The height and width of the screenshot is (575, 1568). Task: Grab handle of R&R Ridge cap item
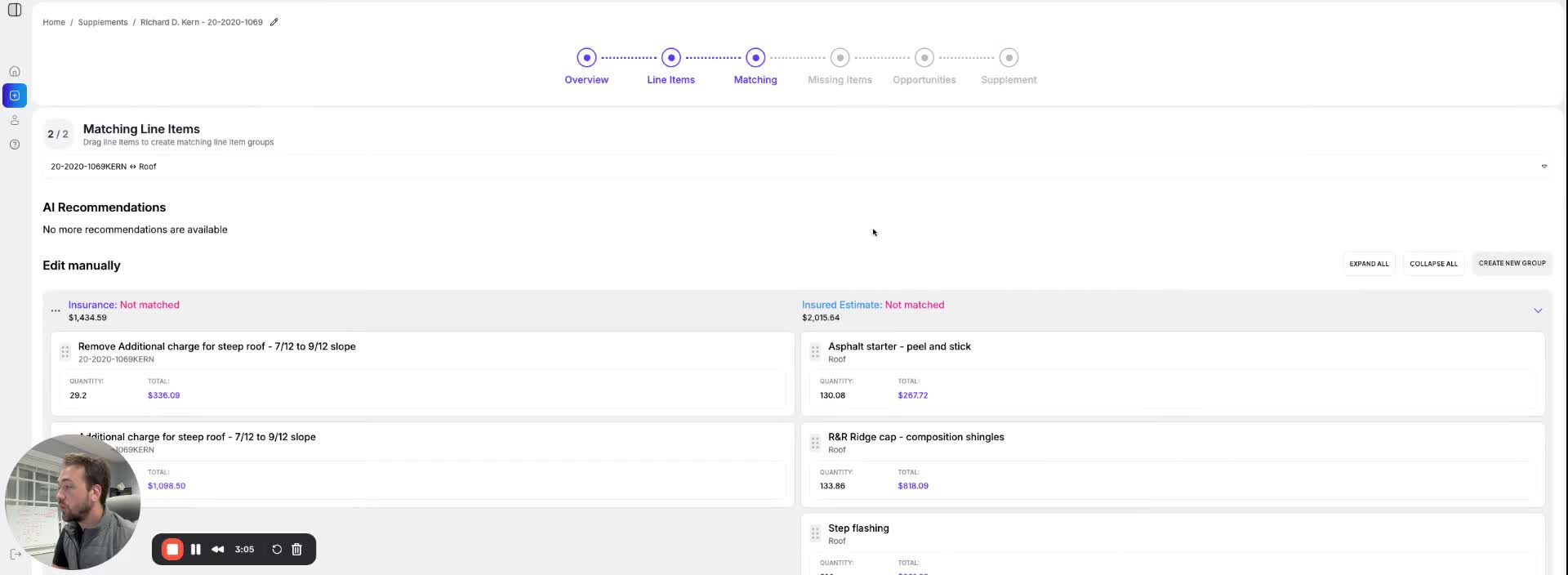815,443
